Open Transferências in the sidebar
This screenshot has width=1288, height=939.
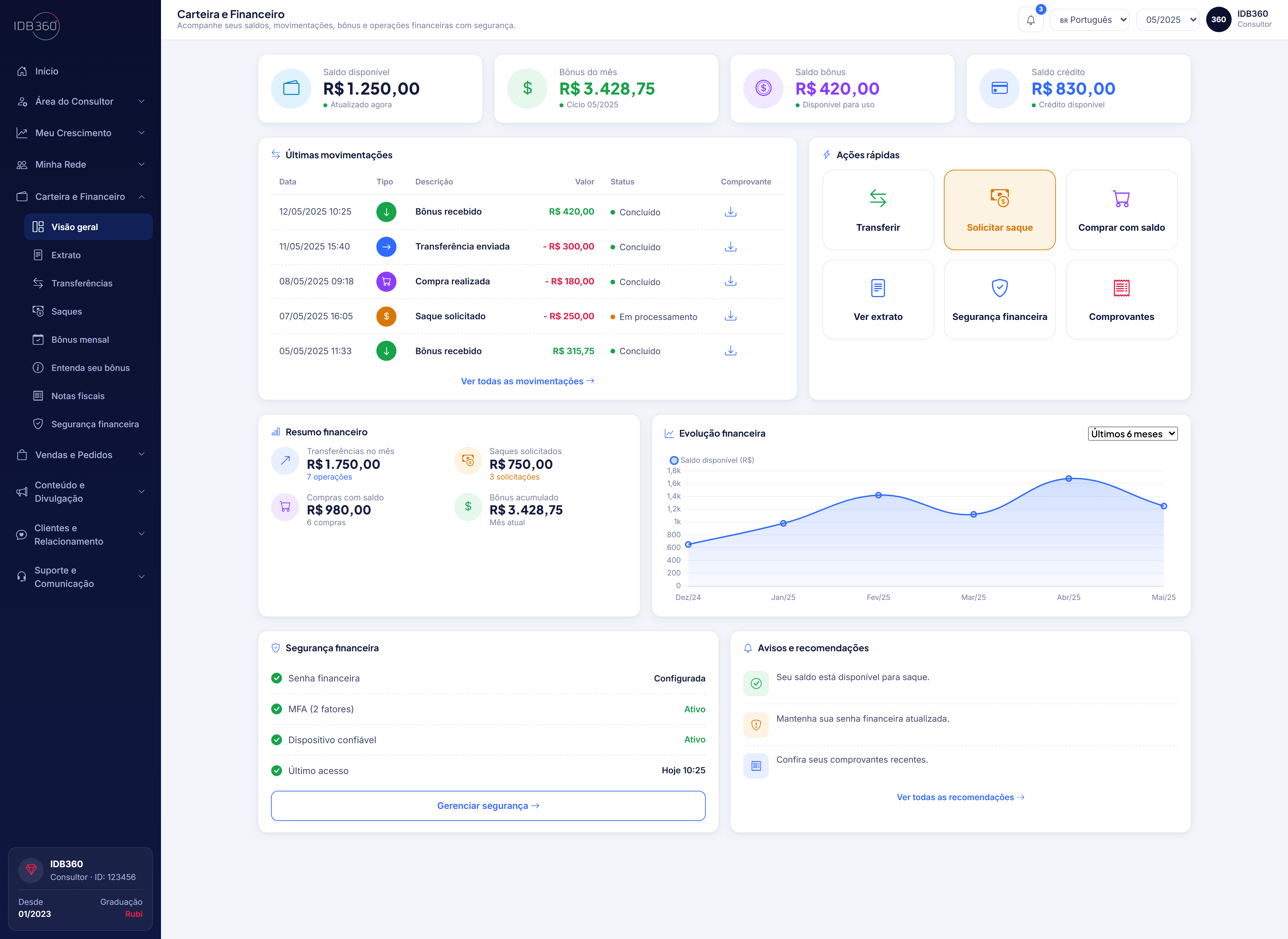tap(88, 283)
